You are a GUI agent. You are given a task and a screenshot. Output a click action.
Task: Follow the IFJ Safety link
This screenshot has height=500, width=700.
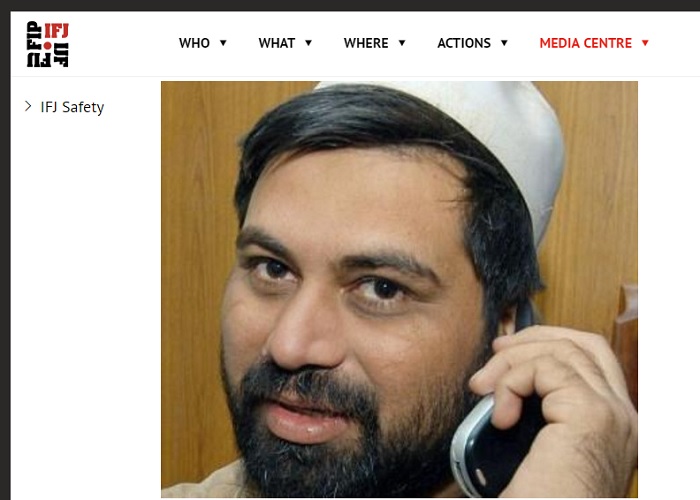[72, 107]
